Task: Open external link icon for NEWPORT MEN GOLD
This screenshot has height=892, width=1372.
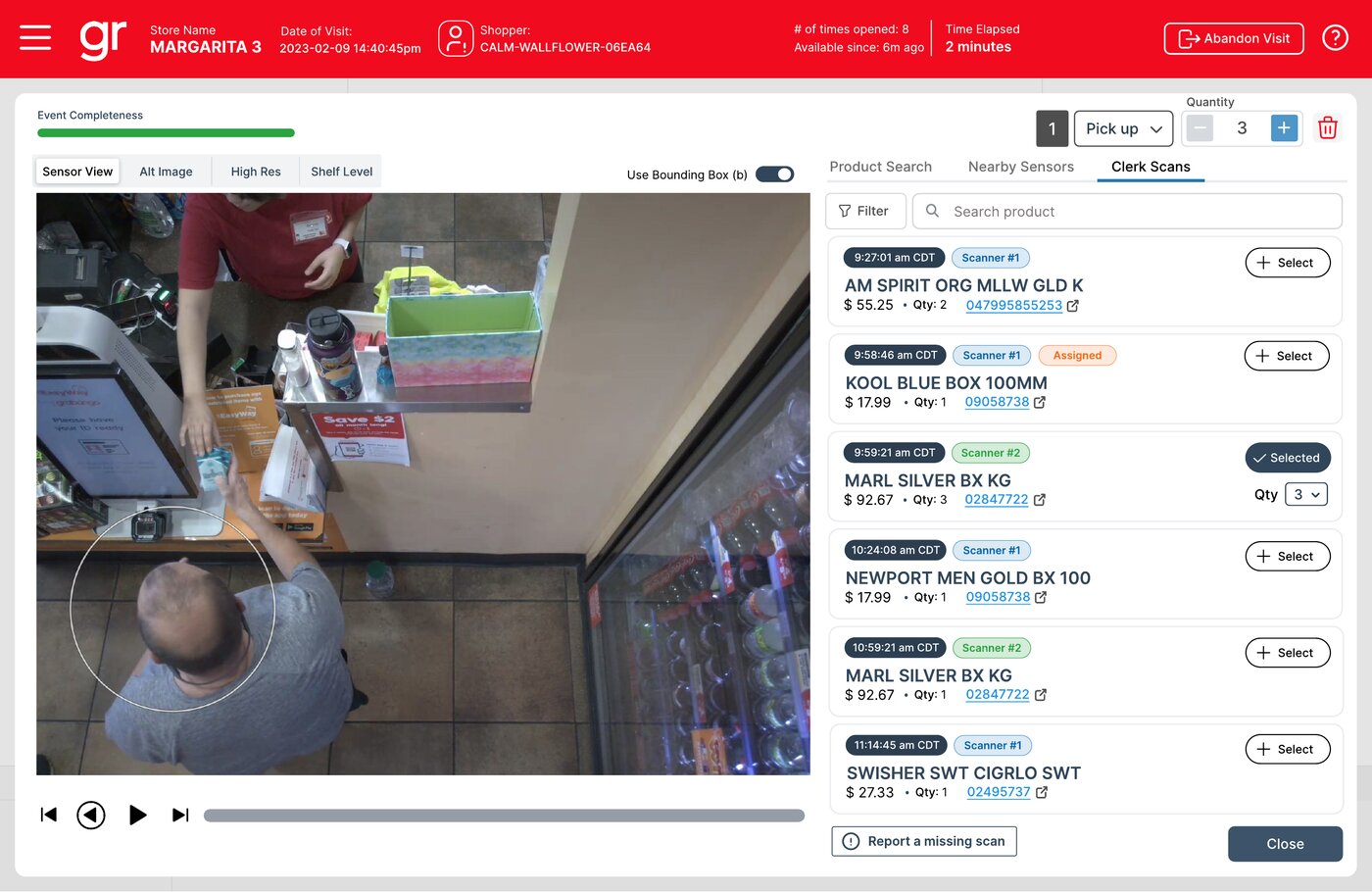Action: [1041, 598]
